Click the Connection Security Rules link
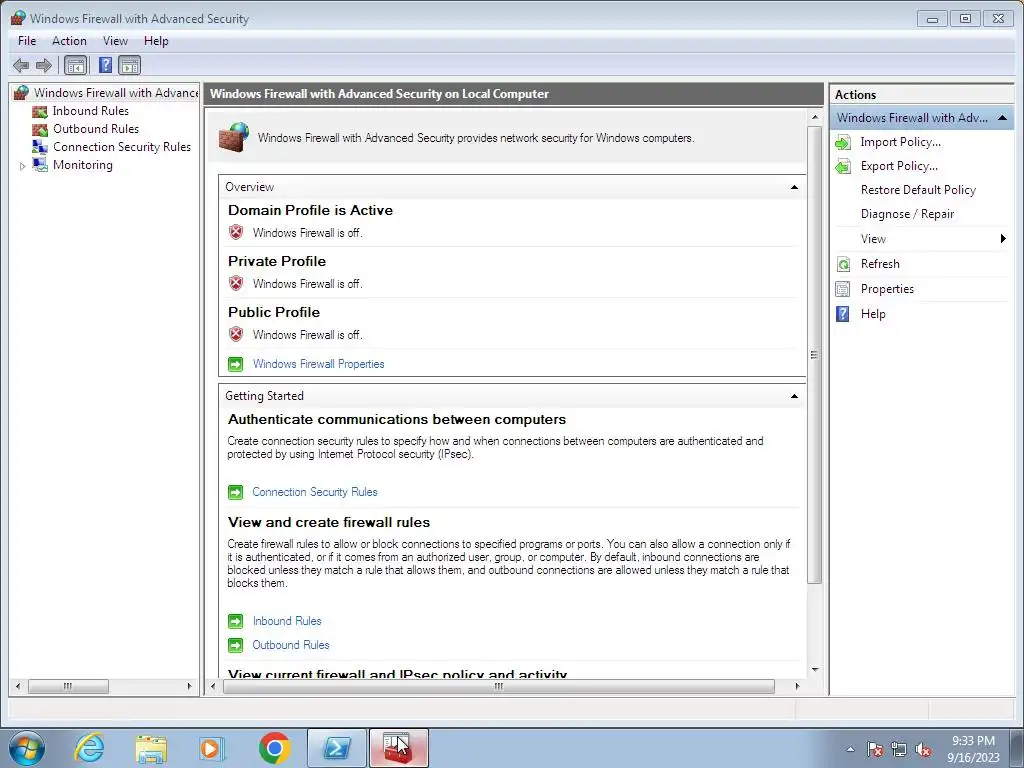This screenshot has width=1024, height=768. coord(315,492)
